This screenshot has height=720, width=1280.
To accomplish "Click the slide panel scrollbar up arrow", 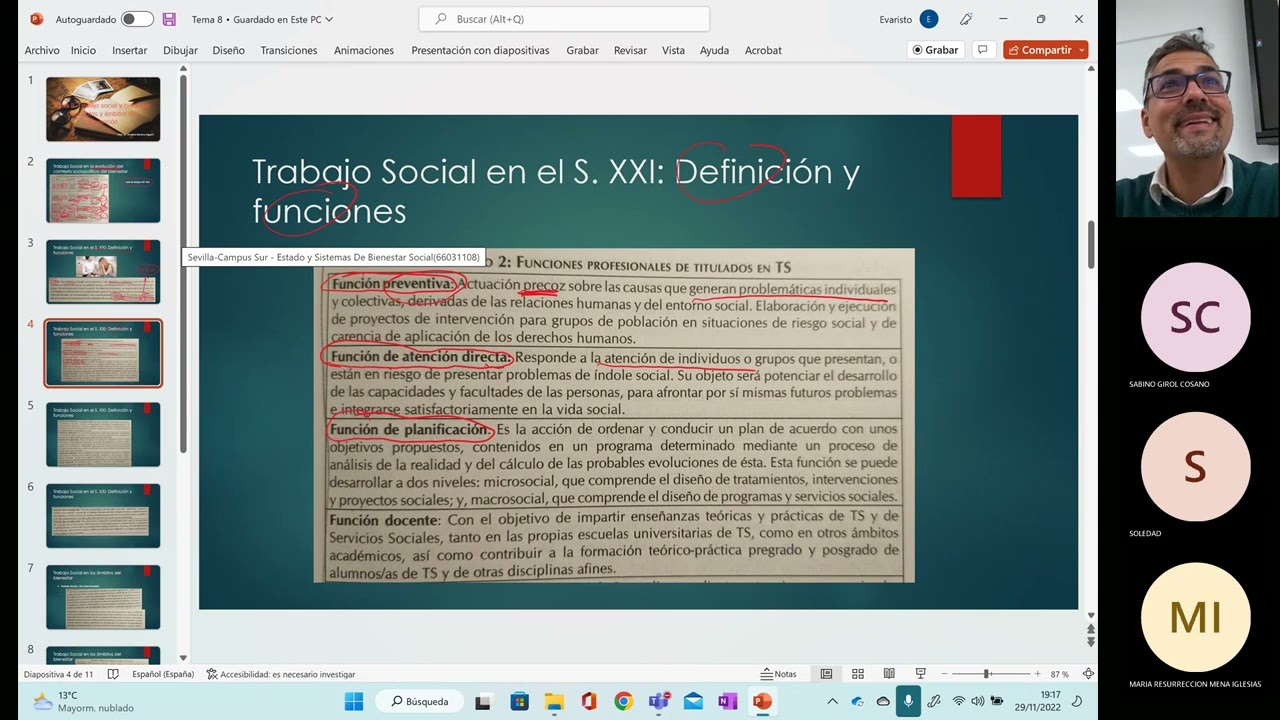I will coord(183,69).
